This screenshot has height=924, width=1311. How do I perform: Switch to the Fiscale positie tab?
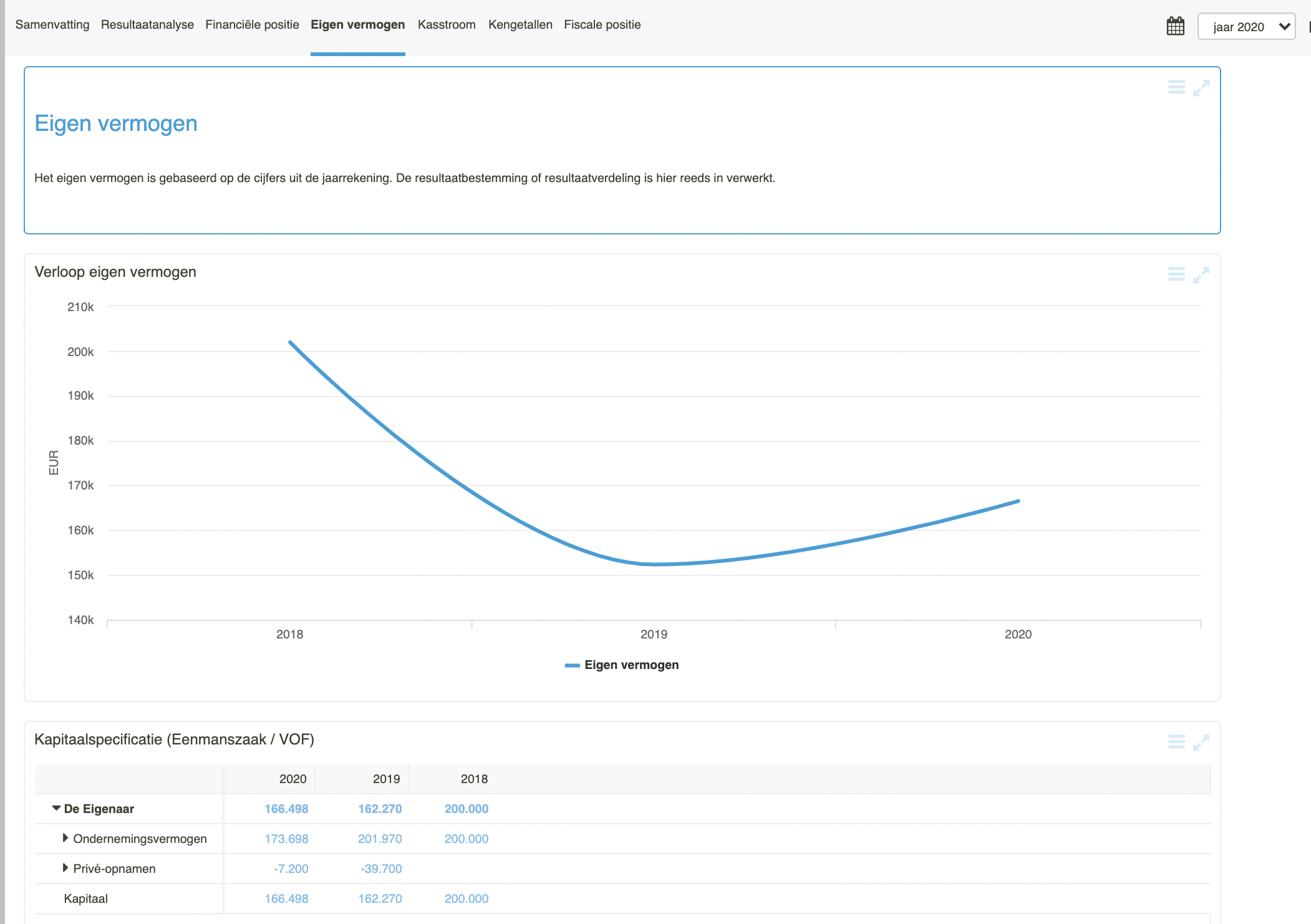[602, 25]
